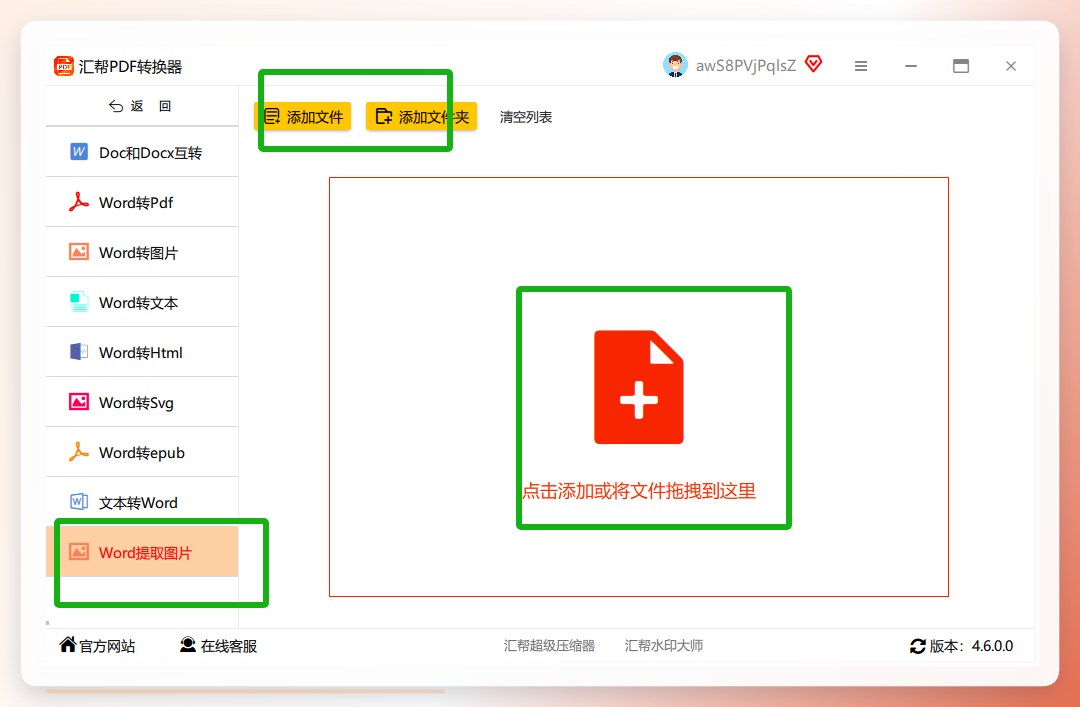
Task: Click the 点击添加或将文件拖拽到这里 text
Action: [x=638, y=491]
